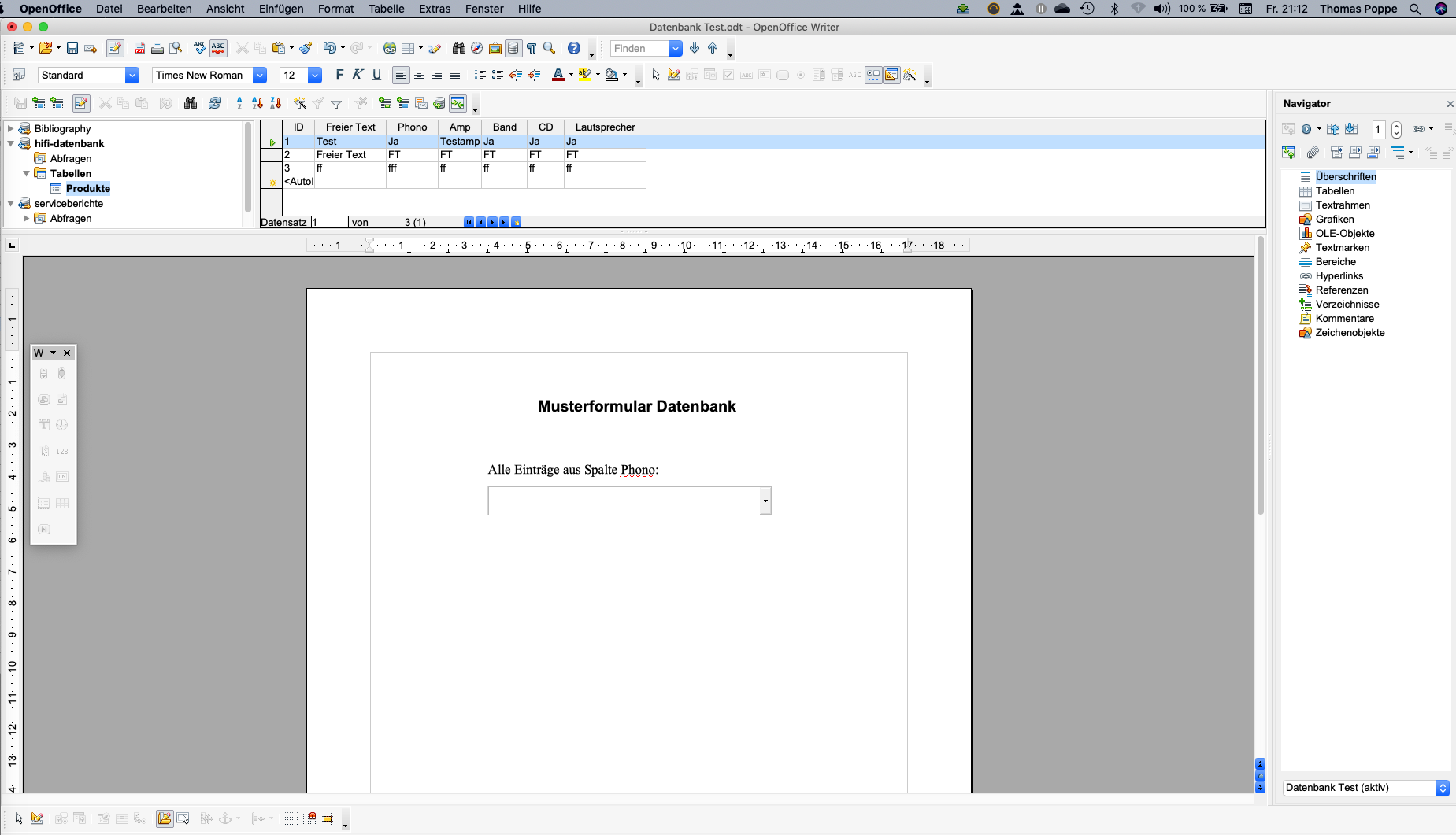The height and width of the screenshot is (835, 1456).
Task: Toggle form Design Mode on/off
Action: 673,76
